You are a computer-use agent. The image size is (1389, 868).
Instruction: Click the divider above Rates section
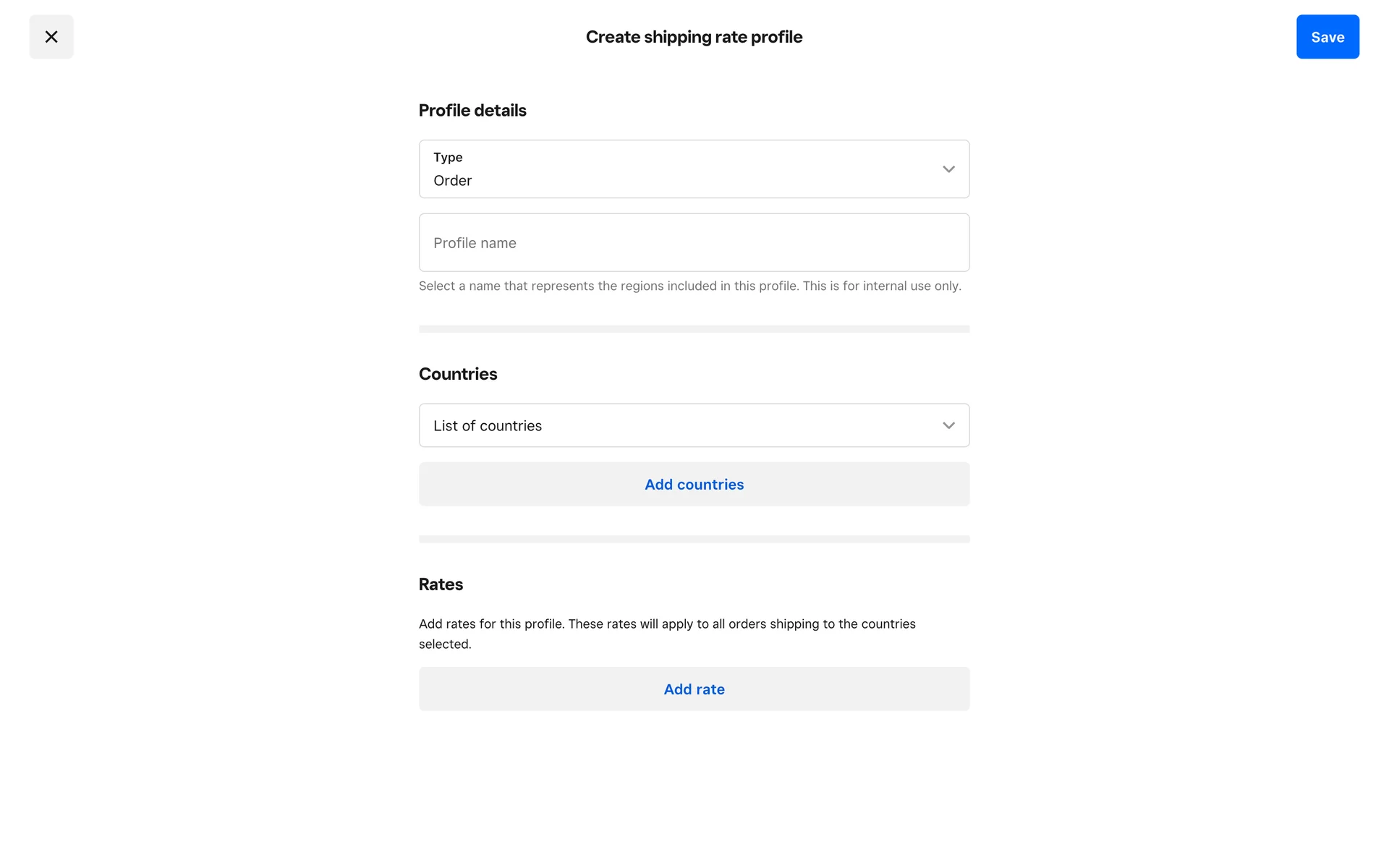[694, 539]
